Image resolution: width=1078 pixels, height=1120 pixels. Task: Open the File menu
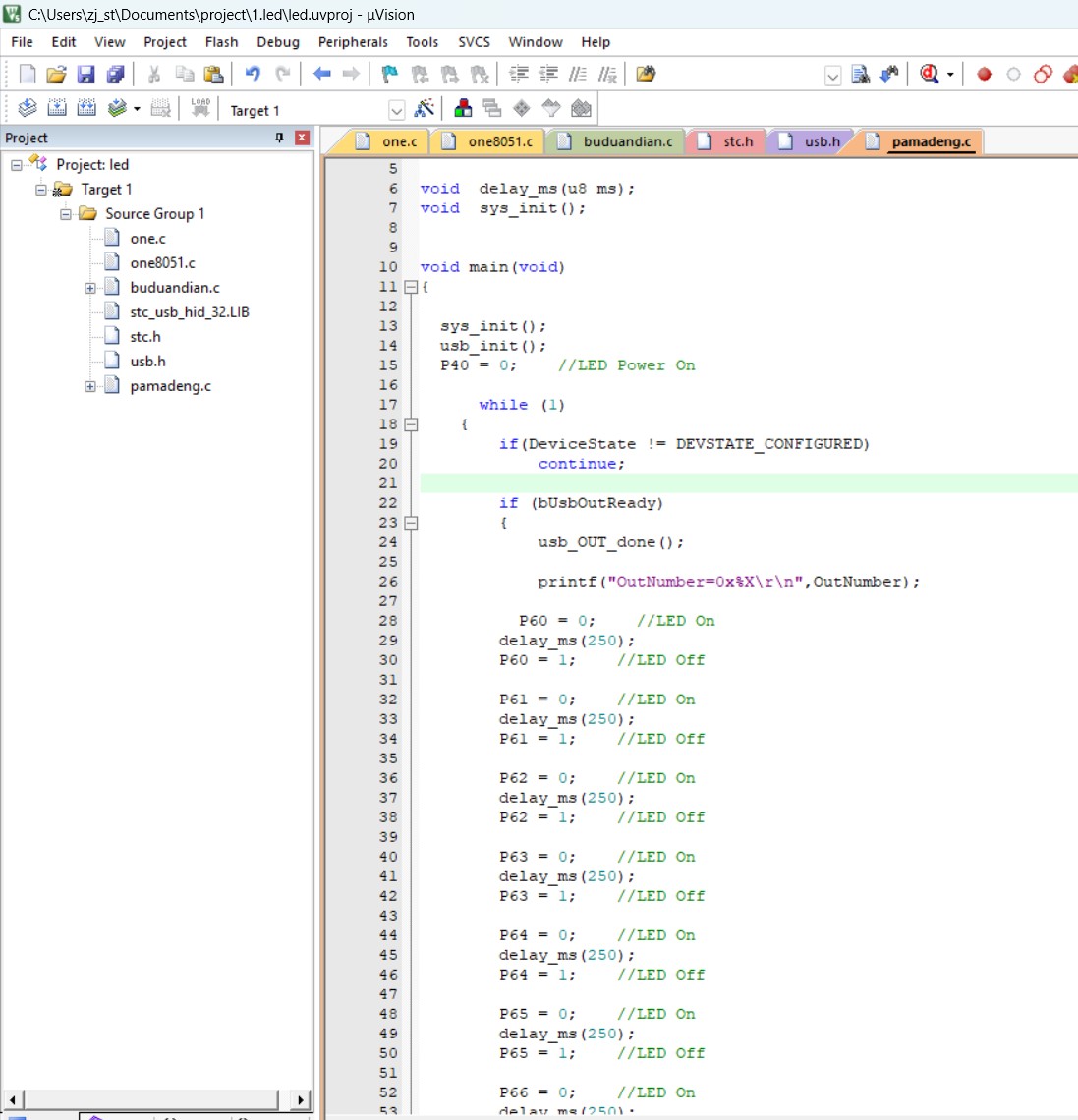point(23,42)
